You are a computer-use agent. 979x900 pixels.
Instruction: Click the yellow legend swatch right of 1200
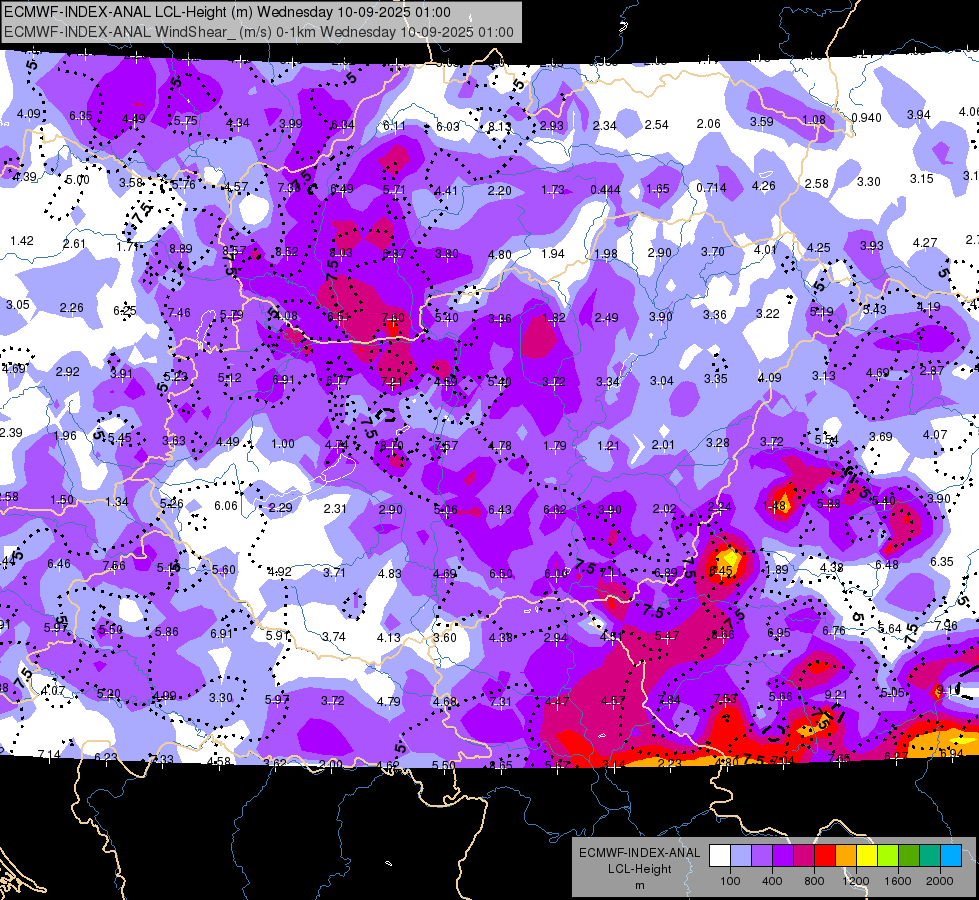click(867, 856)
